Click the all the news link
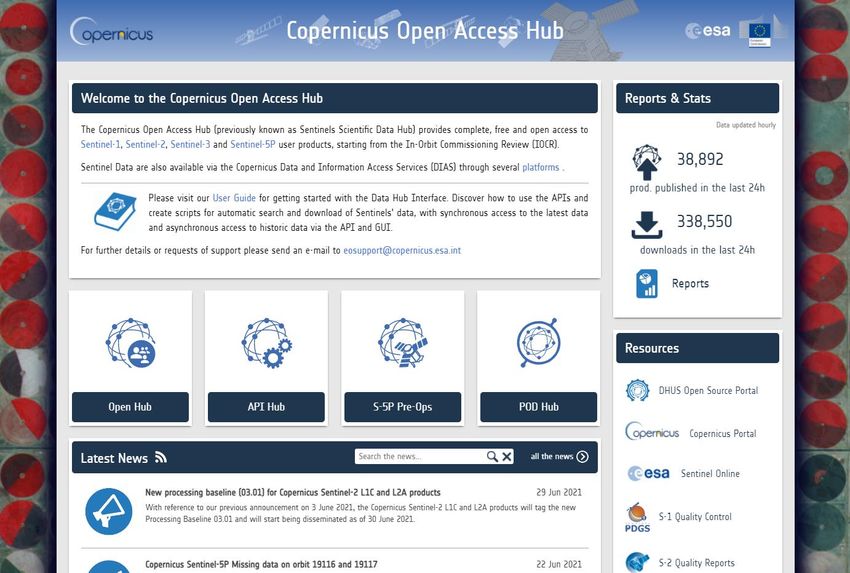 coord(552,456)
